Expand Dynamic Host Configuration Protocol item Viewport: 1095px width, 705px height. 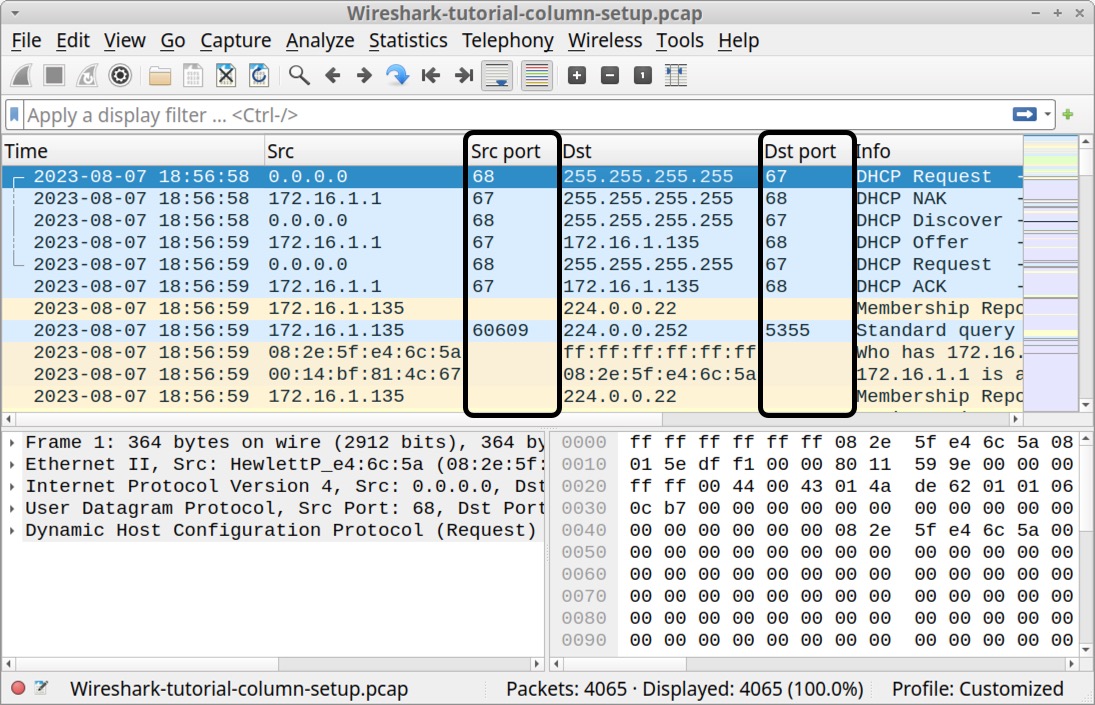pyautogui.click(x=12, y=530)
